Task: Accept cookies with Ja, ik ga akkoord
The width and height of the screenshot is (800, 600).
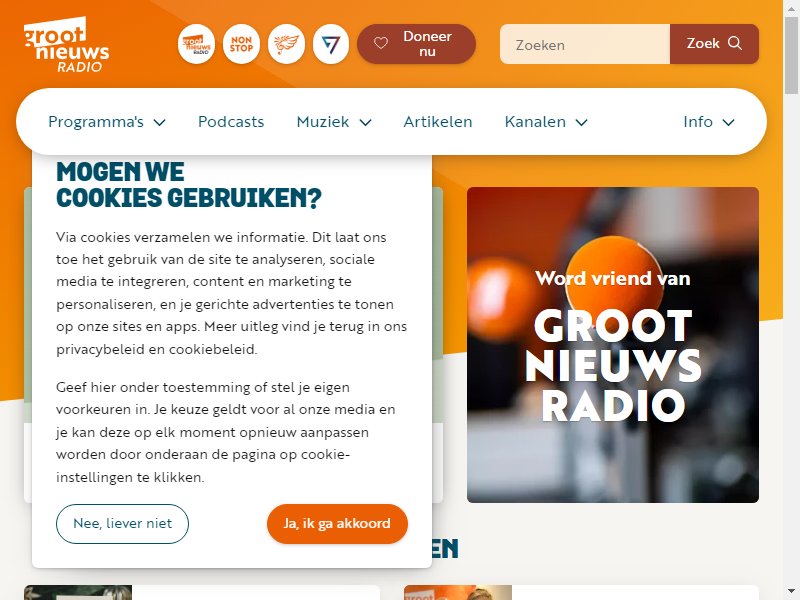Action: click(x=337, y=523)
